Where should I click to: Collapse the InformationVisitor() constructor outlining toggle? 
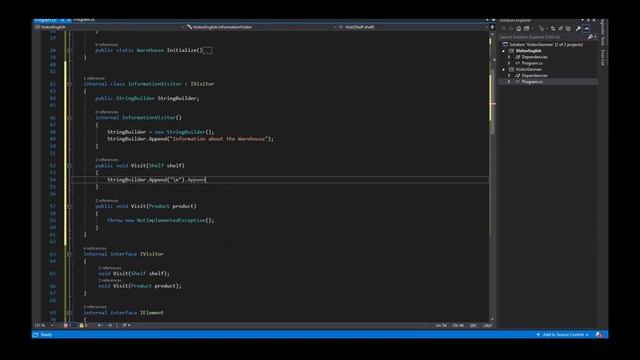pyautogui.click(x=69, y=118)
